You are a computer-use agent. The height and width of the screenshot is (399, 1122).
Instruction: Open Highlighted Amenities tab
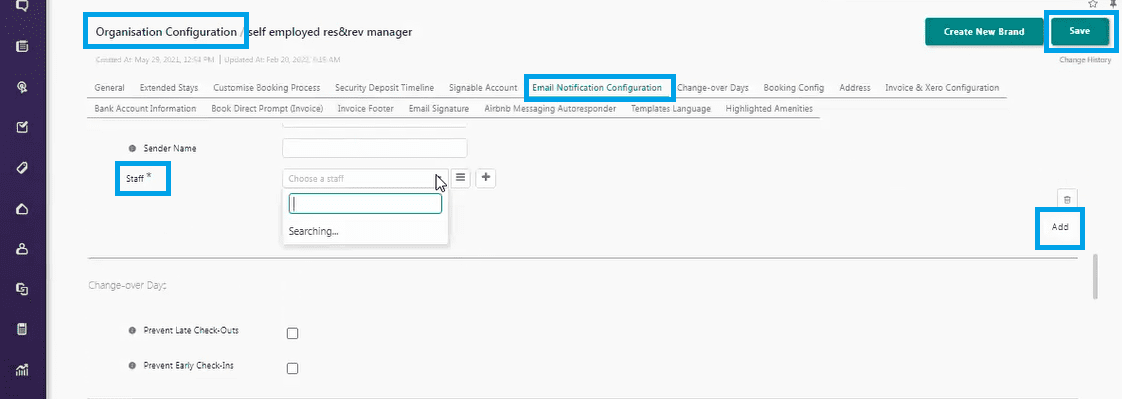tap(769, 109)
